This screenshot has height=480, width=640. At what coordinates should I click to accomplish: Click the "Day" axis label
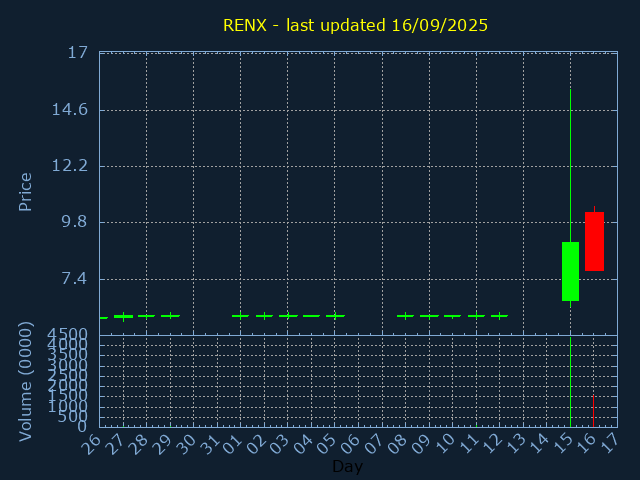point(347,466)
